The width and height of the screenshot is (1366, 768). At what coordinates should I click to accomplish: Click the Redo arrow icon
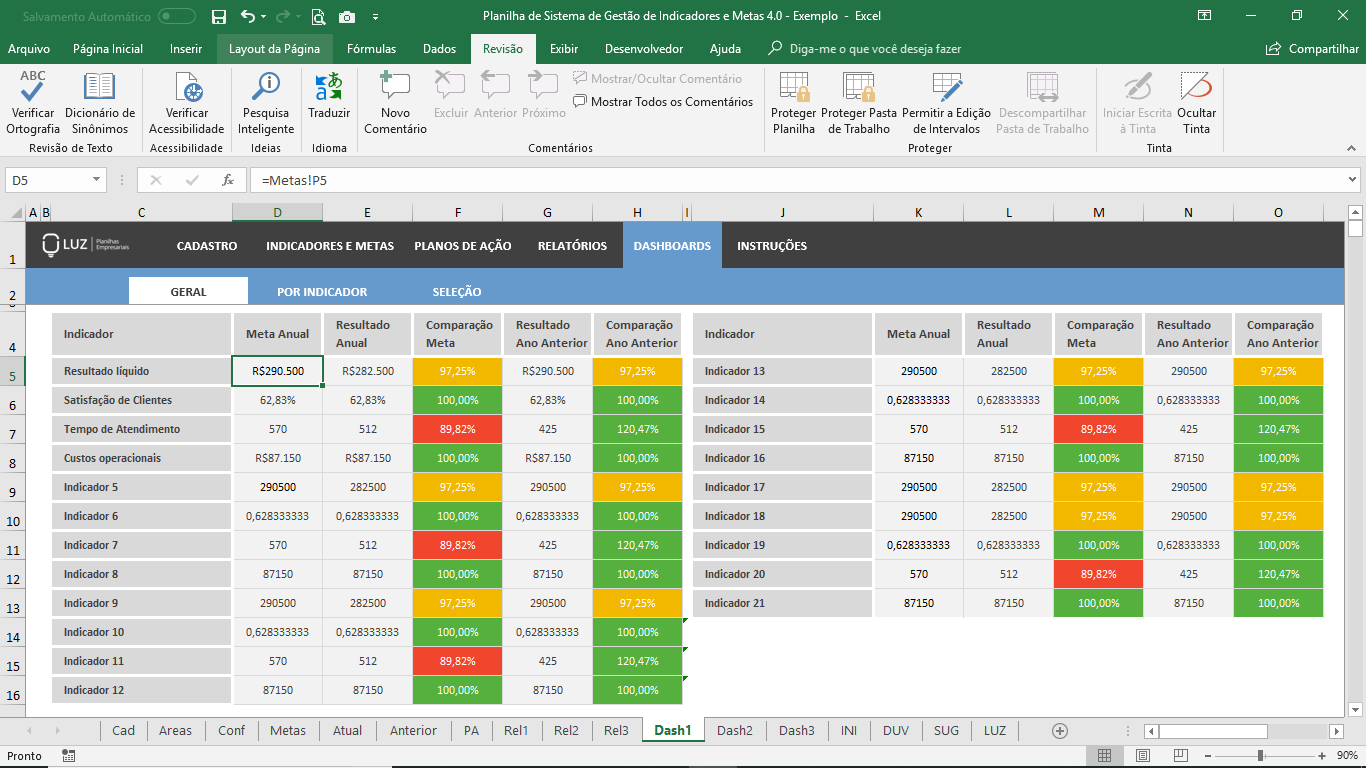click(x=284, y=16)
